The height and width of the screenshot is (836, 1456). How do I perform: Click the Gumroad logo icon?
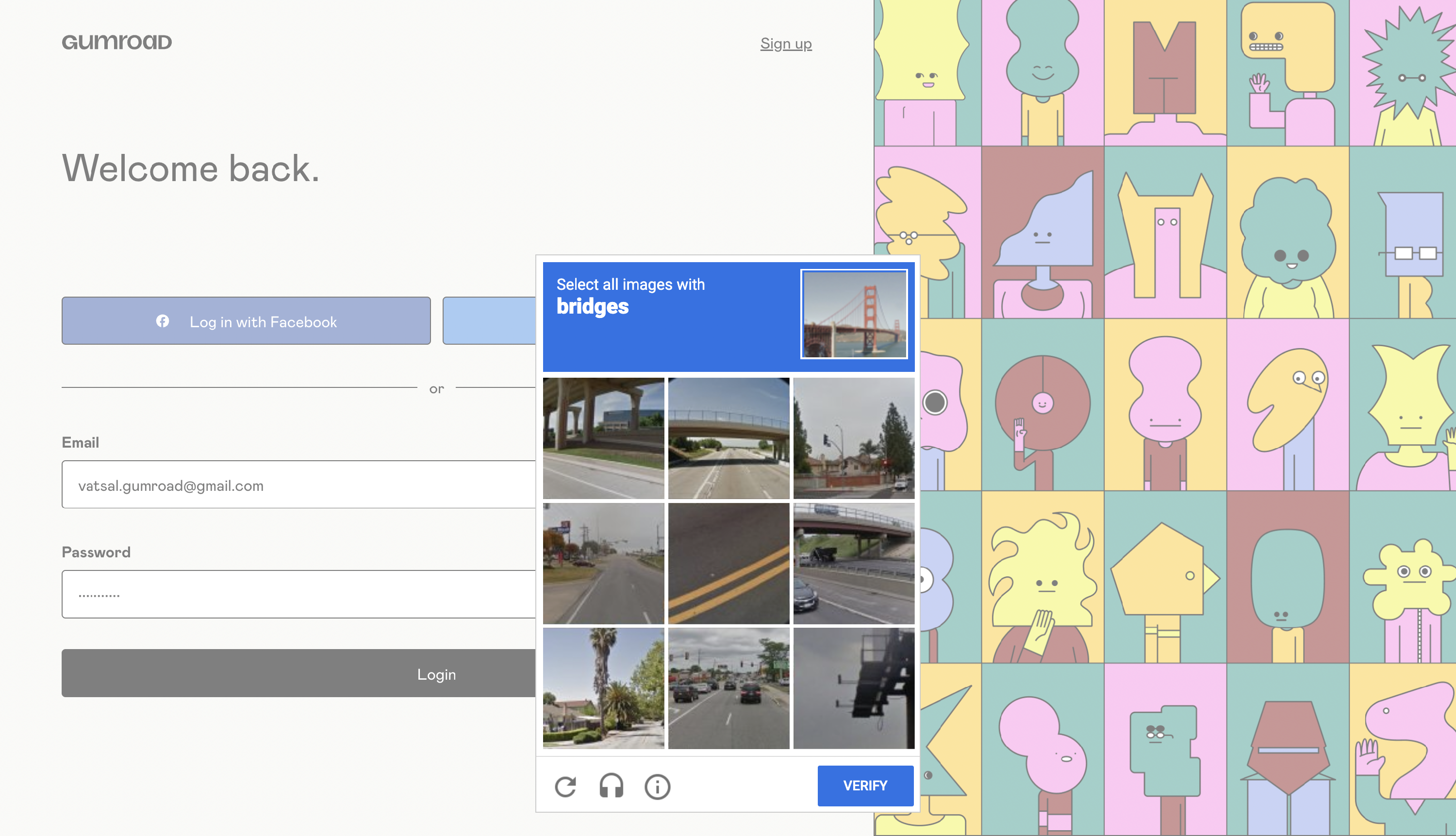[x=116, y=41]
